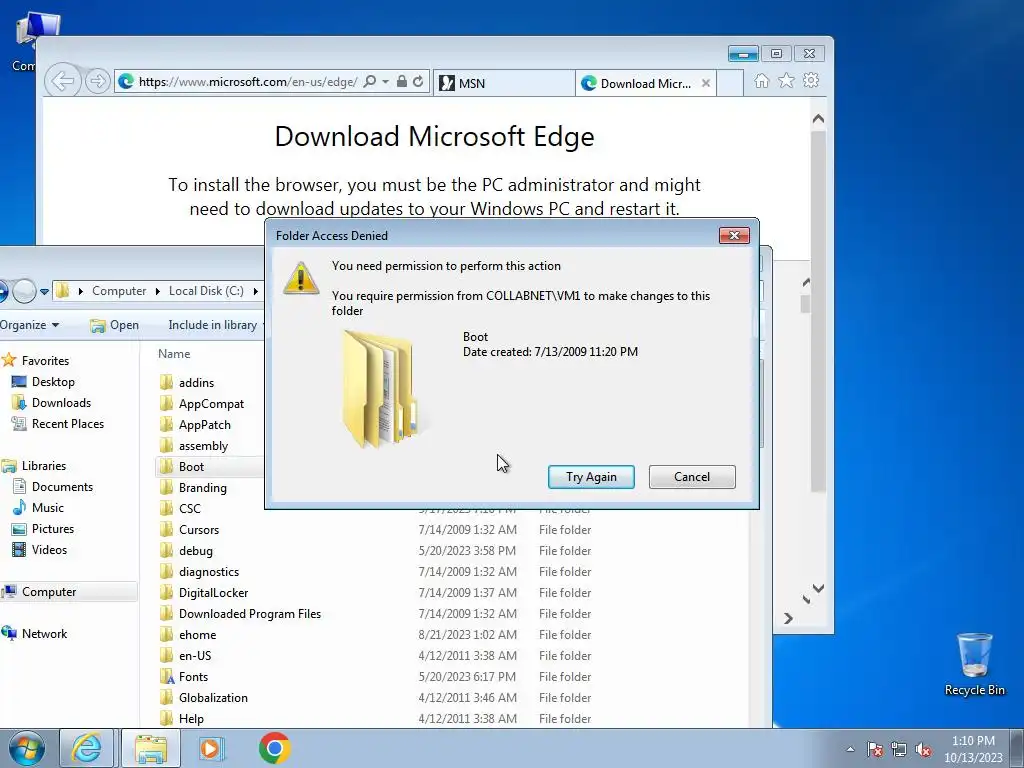This screenshot has width=1024, height=768.
Task: Launch Windows Media Player from taskbar
Action: pyautogui.click(x=211, y=748)
